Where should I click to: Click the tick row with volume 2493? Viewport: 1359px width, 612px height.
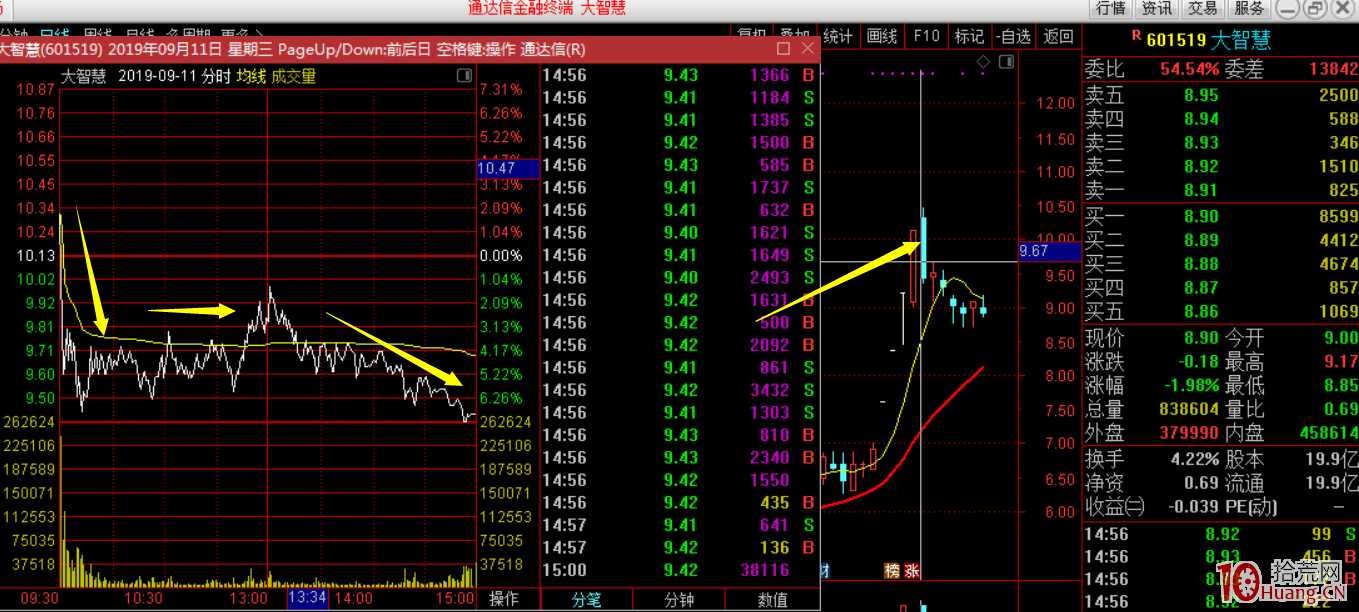pyautogui.click(x=680, y=277)
